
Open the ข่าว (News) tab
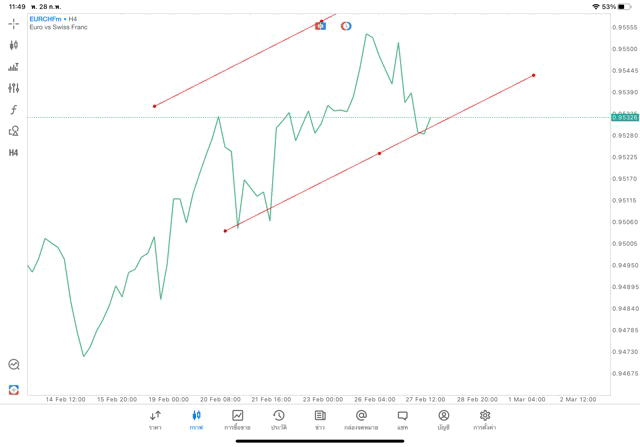(320, 419)
